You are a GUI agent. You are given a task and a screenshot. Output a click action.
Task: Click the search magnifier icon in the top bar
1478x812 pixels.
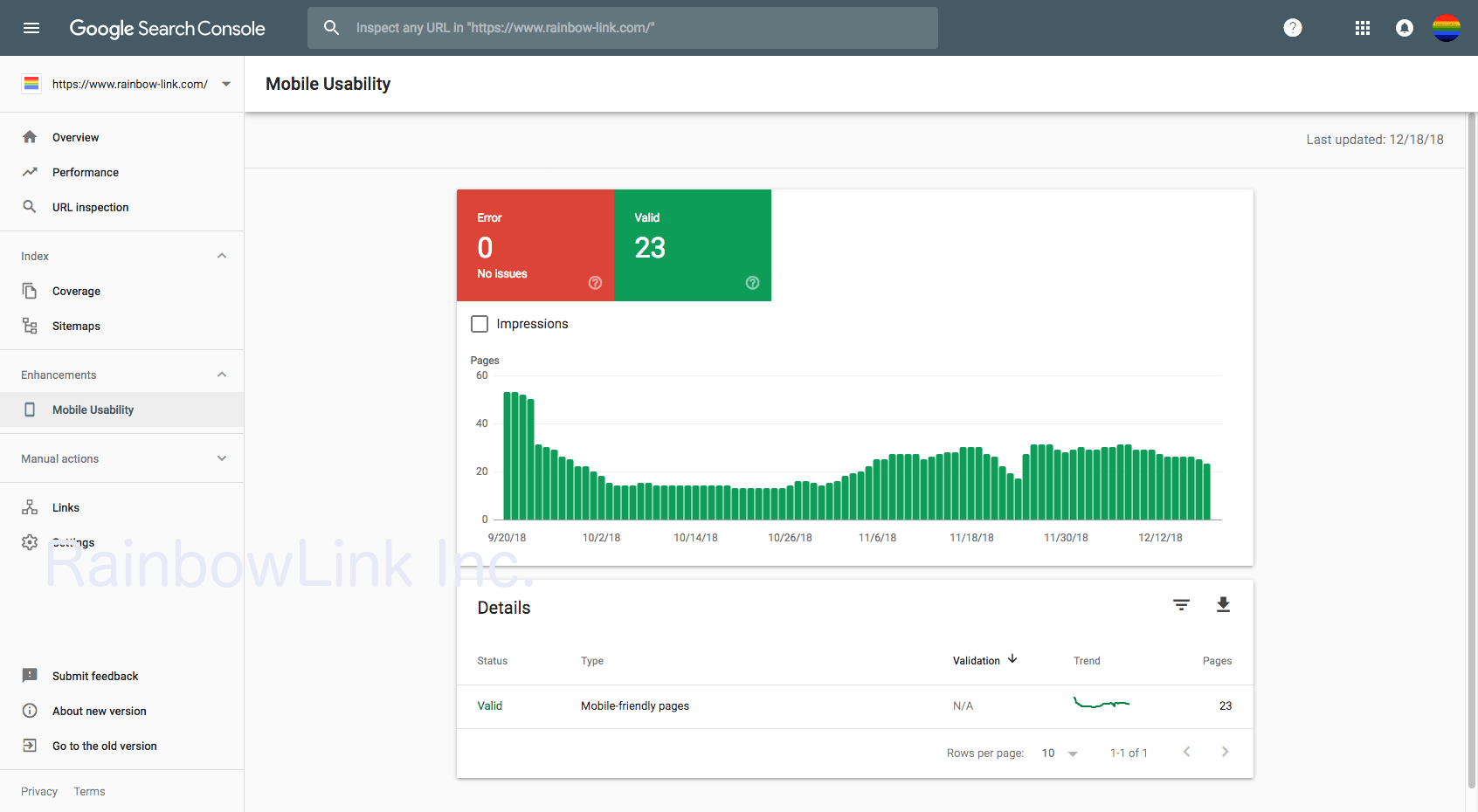(331, 28)
